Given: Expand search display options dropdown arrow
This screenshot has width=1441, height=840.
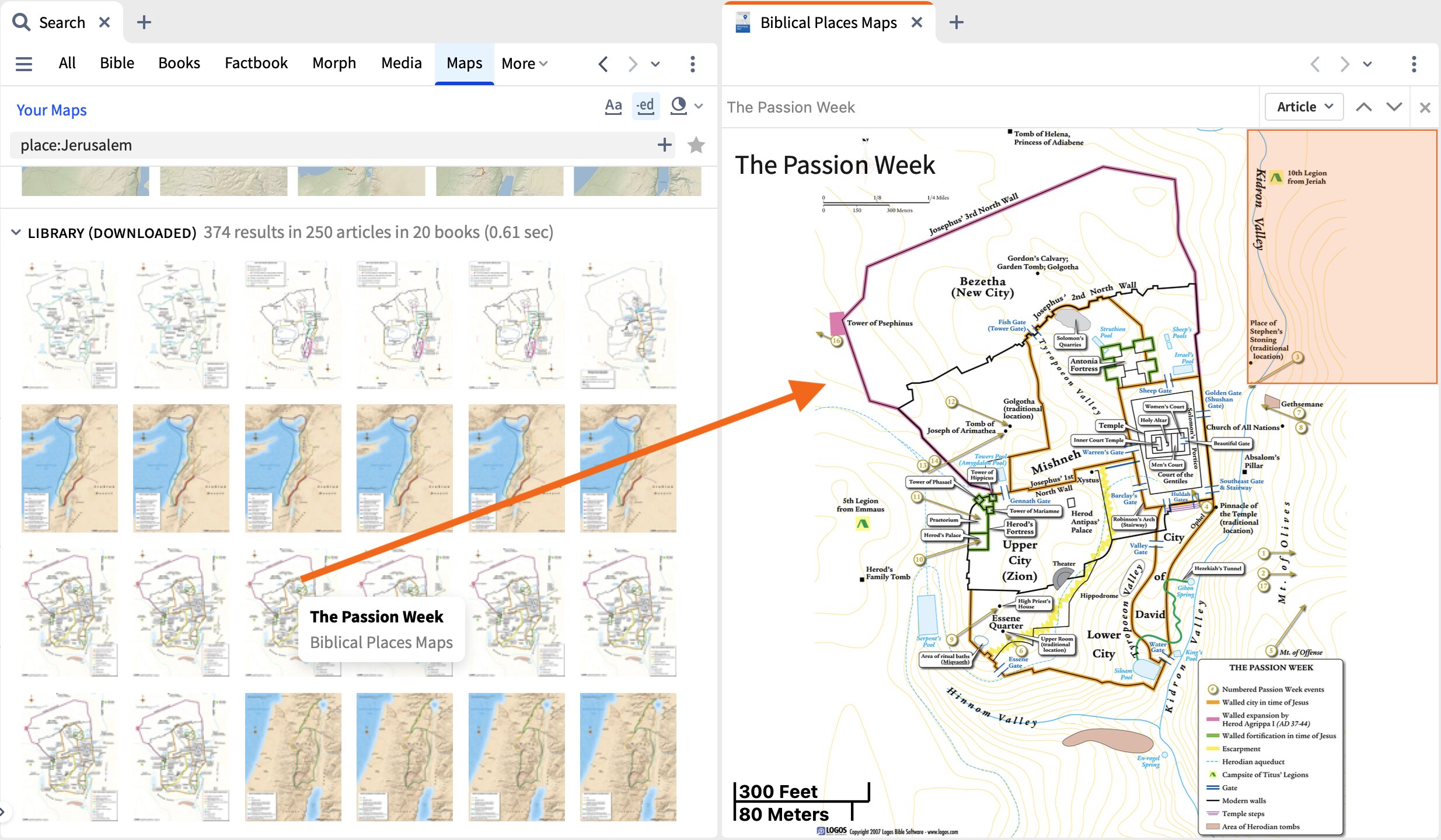Looking at the screenshot, I should pos(699,106).
